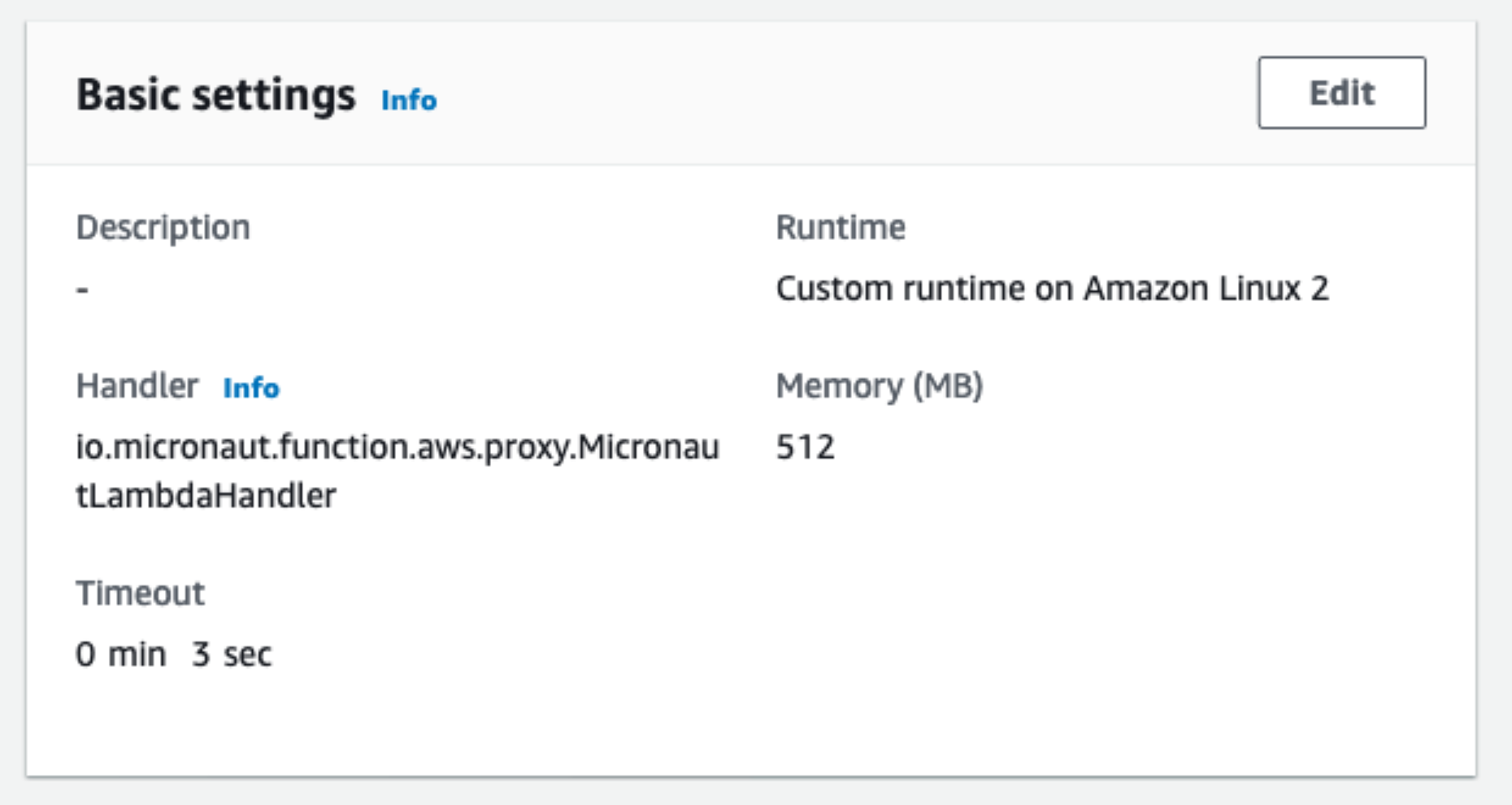Click the Handler label
This screenshot has height=805, width=1512.
click(x=137, y=385)
